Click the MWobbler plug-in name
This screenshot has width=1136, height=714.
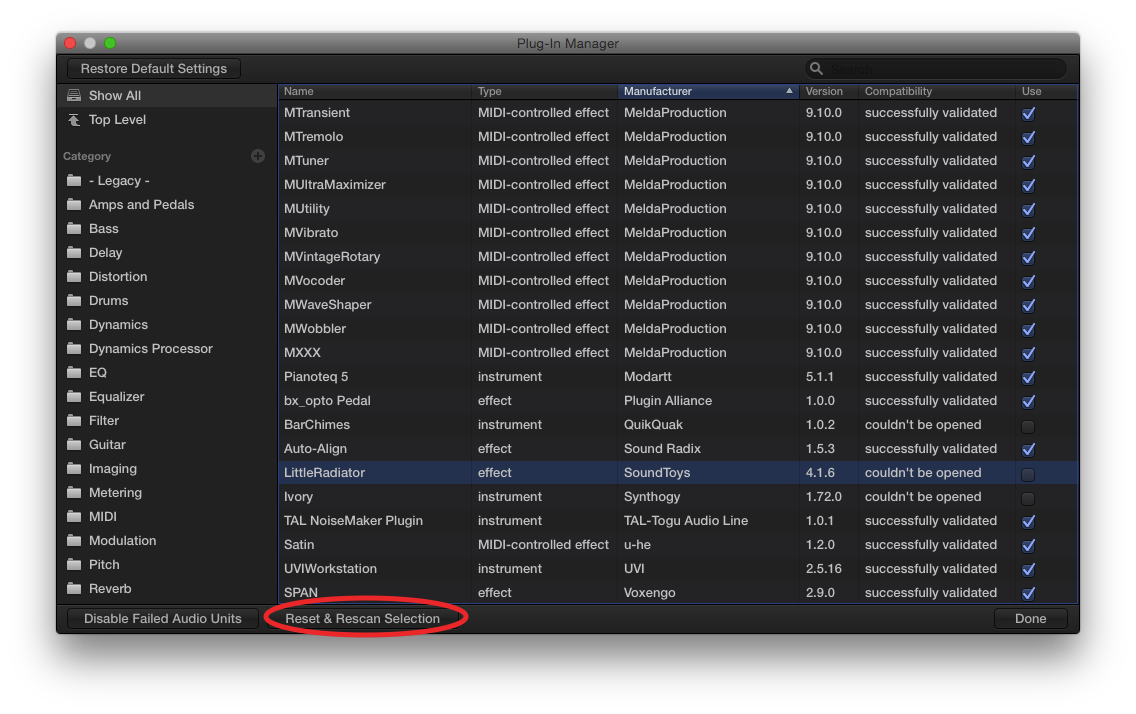click(315, 329)
